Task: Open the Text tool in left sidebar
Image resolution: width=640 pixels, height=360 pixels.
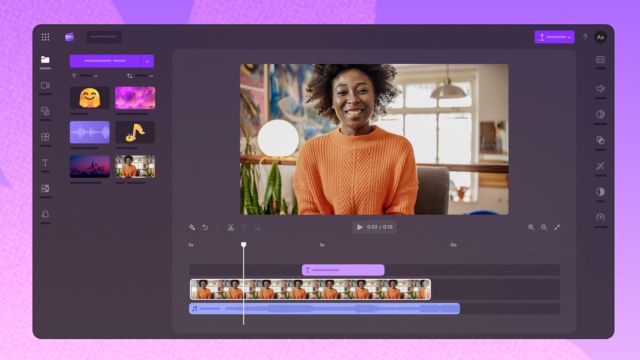Action: pos(45,163)
